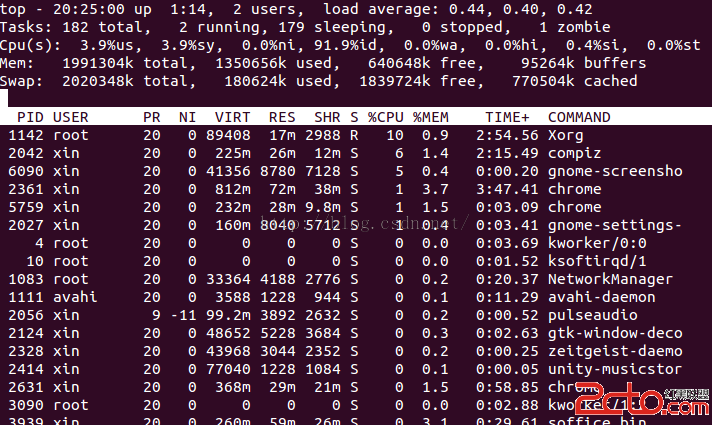Click the unity-musicstor process line
This screenshot has width=712, height=425.
(356, 369)
